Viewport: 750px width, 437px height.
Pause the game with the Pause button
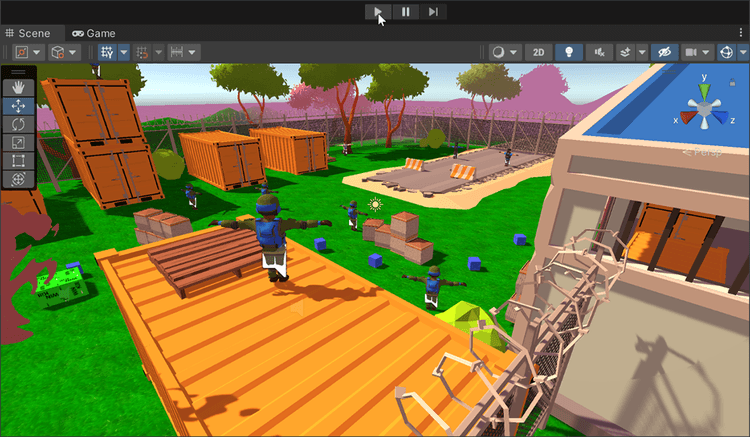point(405,12)
